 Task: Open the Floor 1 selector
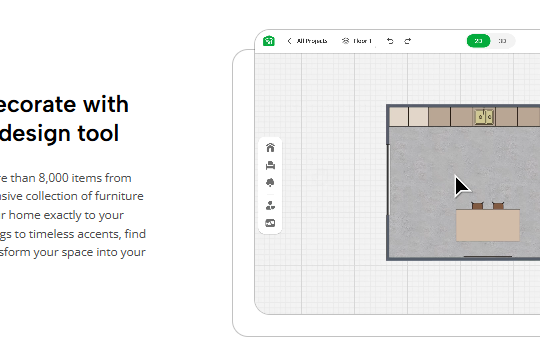pos(357,41)
